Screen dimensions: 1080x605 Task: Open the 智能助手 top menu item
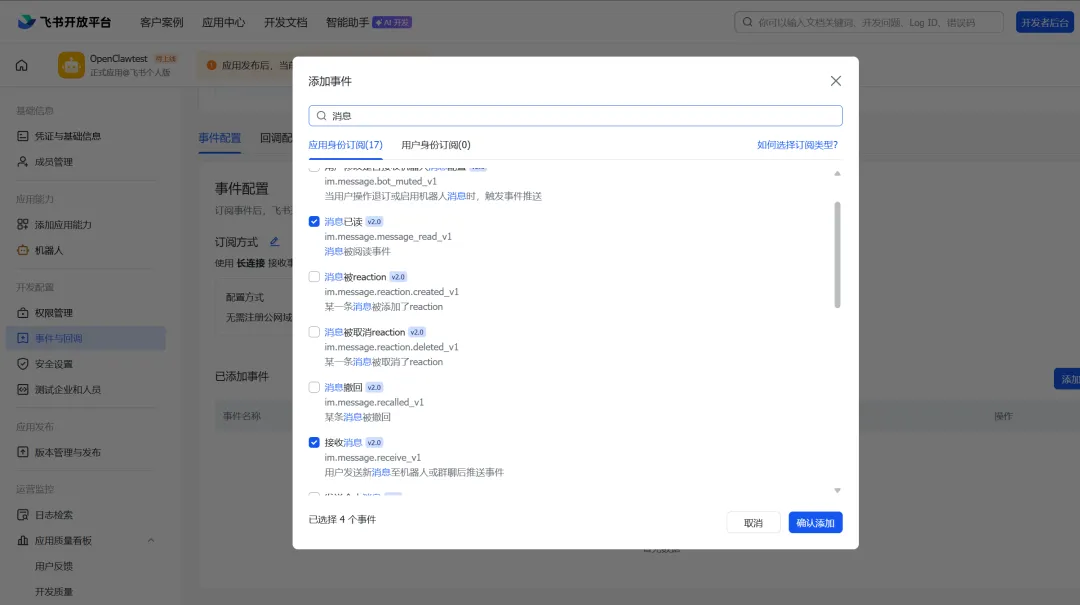click(x=347, y=22)
